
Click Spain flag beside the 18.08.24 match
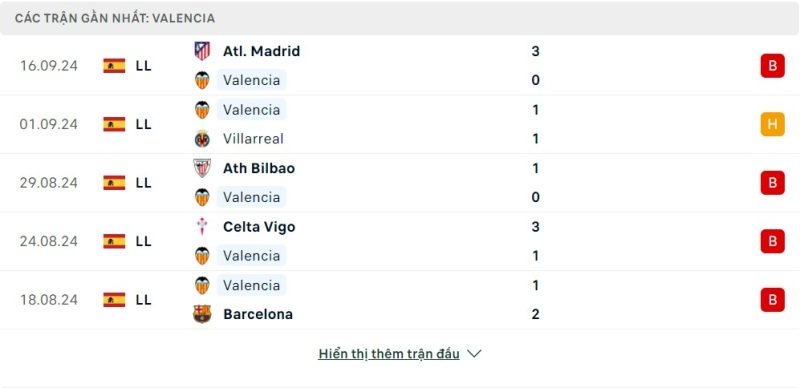coord(114,300)
